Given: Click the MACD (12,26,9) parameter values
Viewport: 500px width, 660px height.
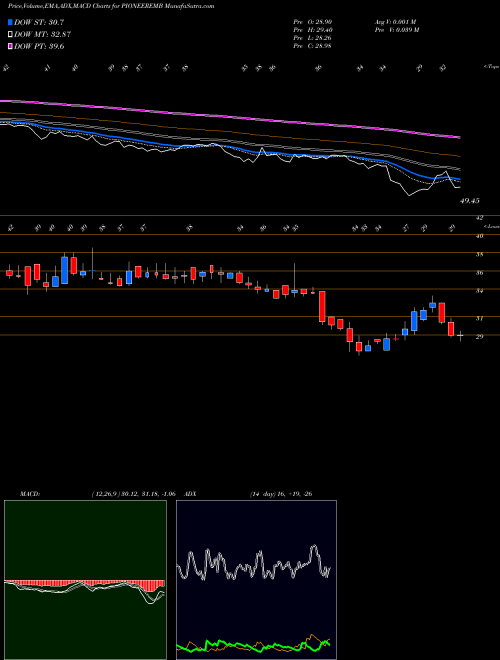Looking at the screenshot, I should point(133,494).
